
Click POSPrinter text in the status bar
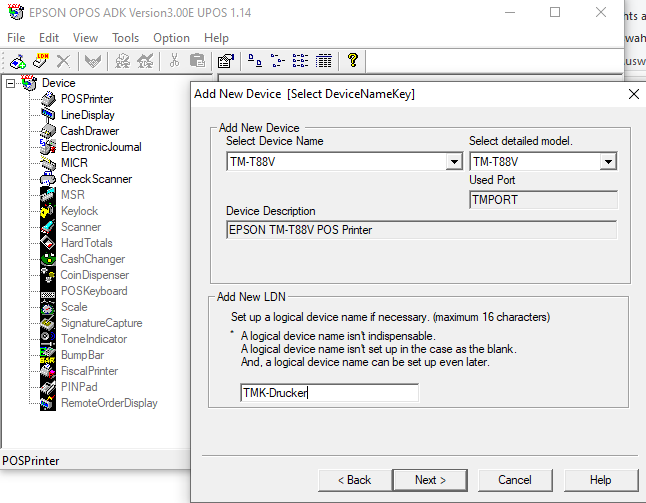tap(30, 461)
